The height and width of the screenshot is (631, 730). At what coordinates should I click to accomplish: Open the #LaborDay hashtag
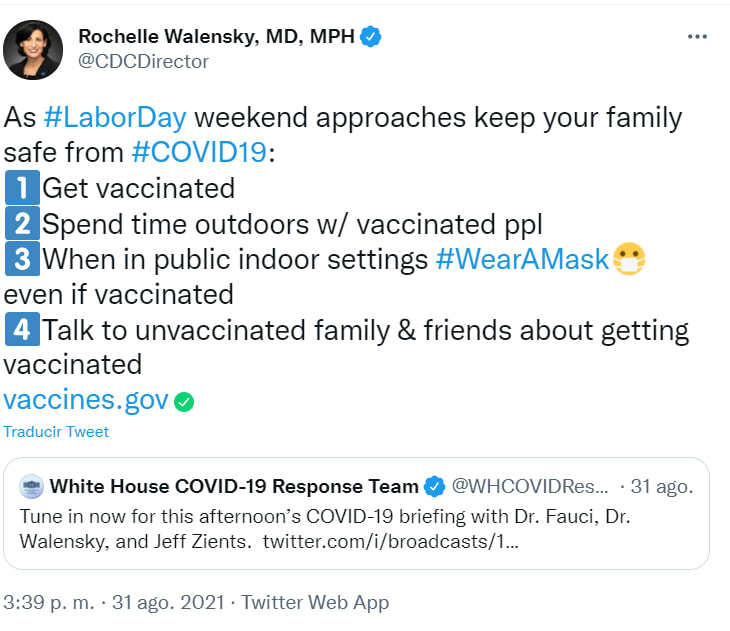click(115, 117)
